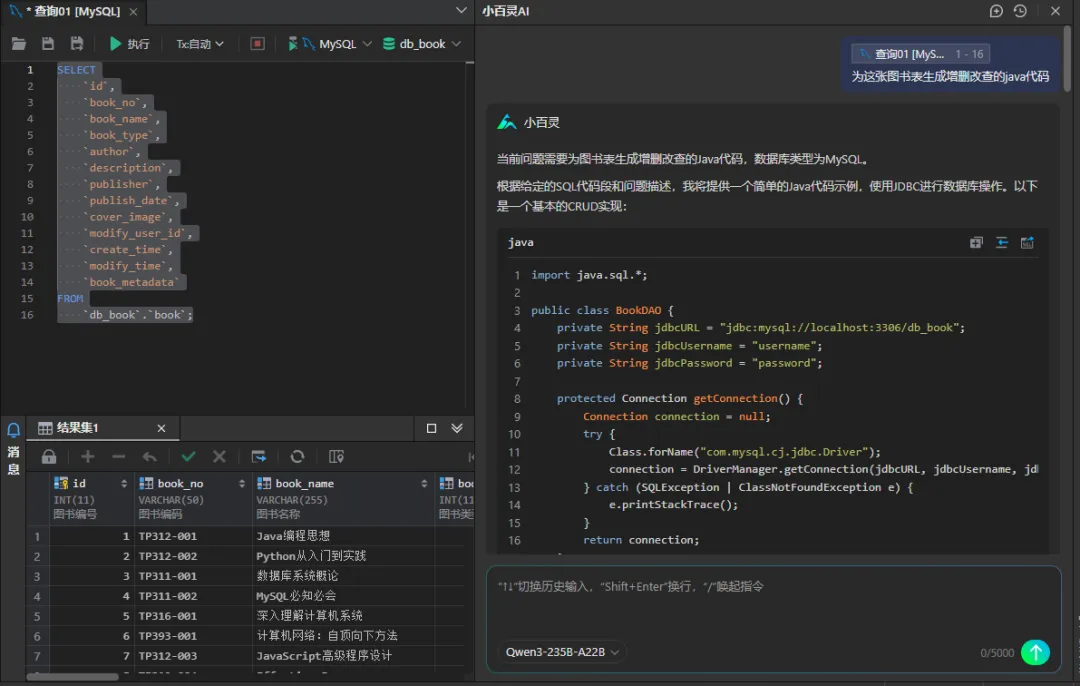The height and width of the screenshot is (686, 1080).
Task: Toggle the result set lock
Action: 48,457
